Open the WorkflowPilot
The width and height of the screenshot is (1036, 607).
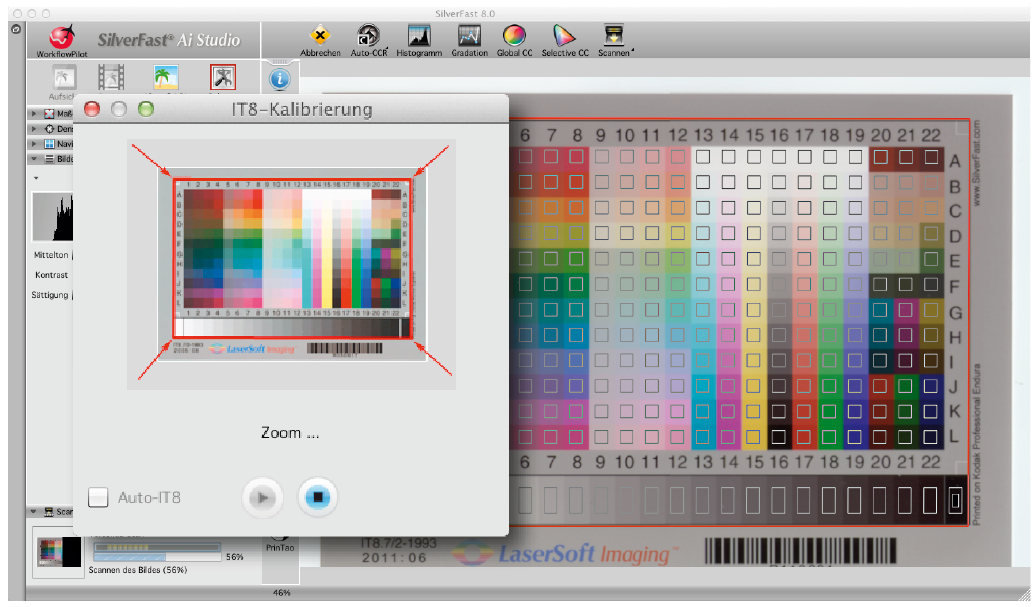(61, 39)
